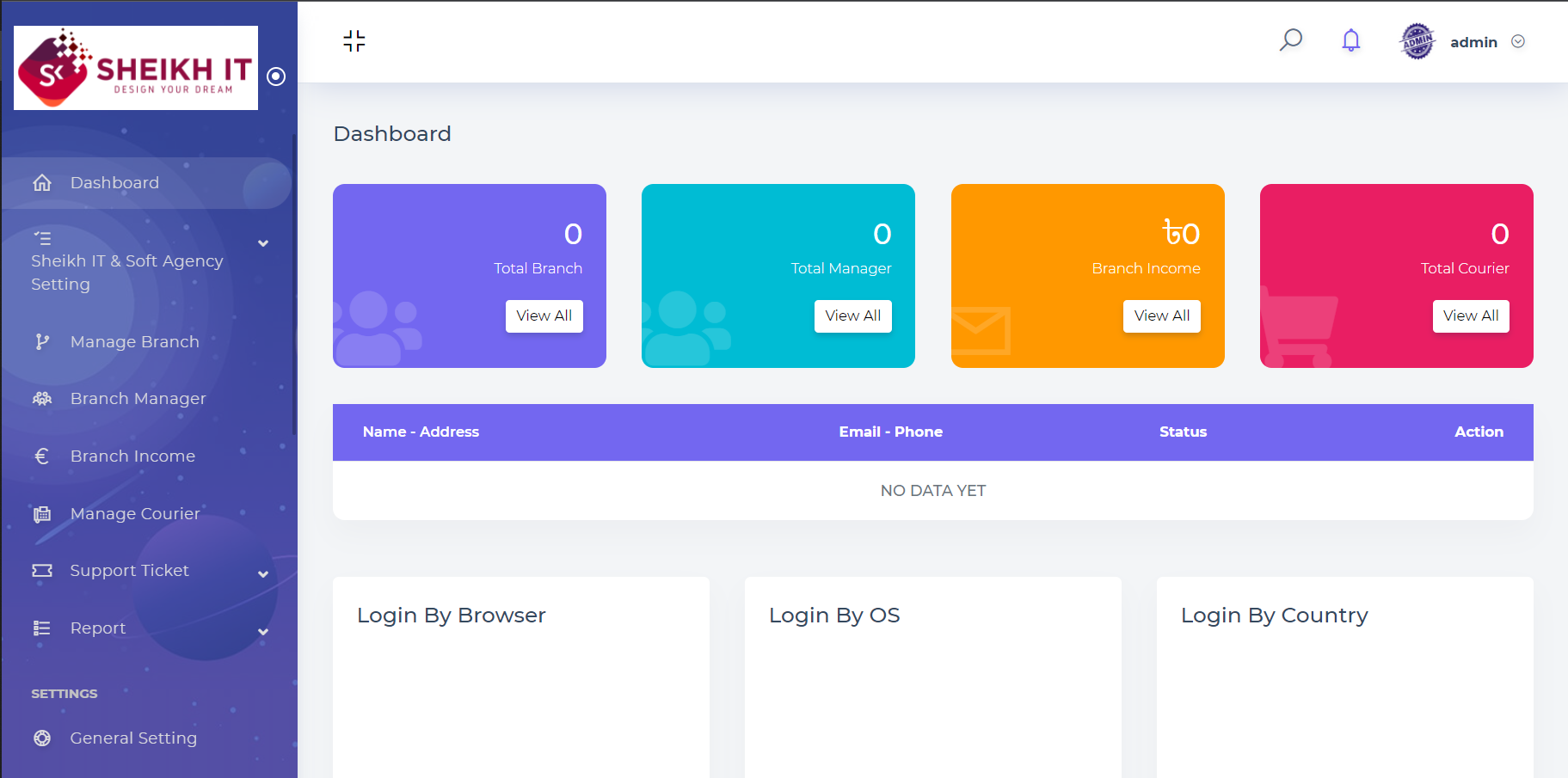This screenshot has width=1568, height=778.
Task: Click View All on Total Branch card
Action: coord(544,315)
